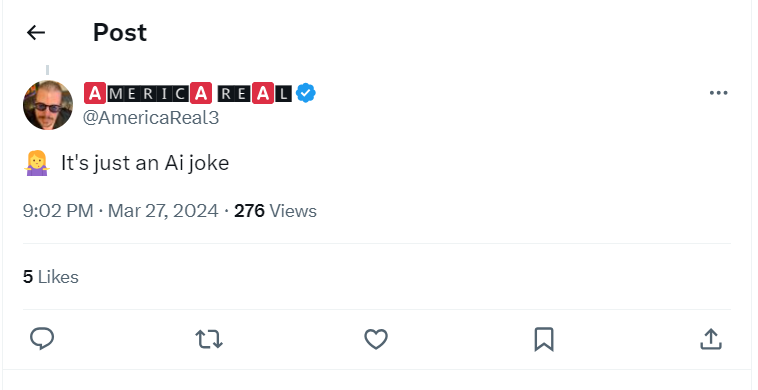
Task: Go back using the left arrow
Action: click(36, 33)
